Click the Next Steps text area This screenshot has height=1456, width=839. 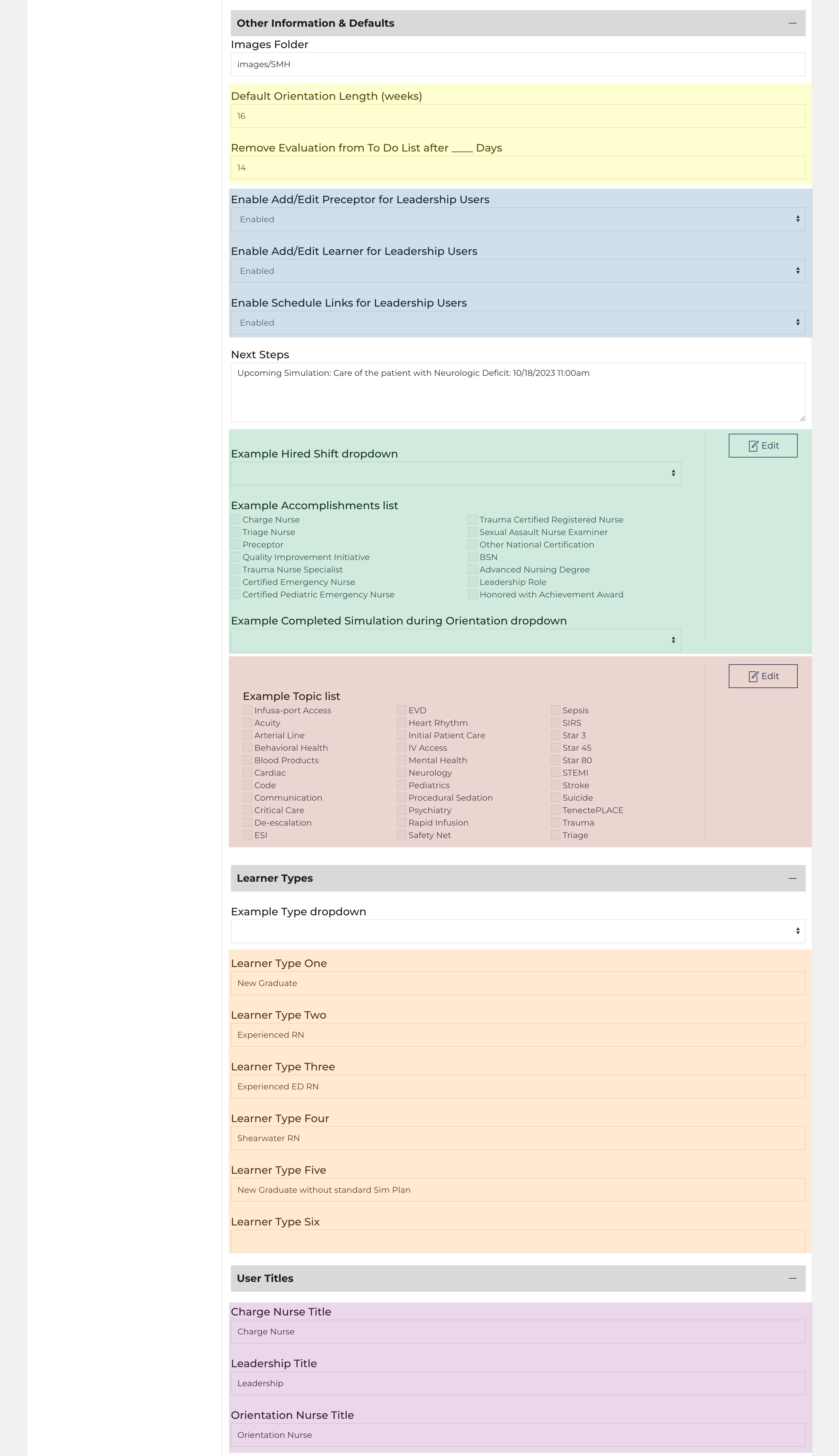(518, 392)
